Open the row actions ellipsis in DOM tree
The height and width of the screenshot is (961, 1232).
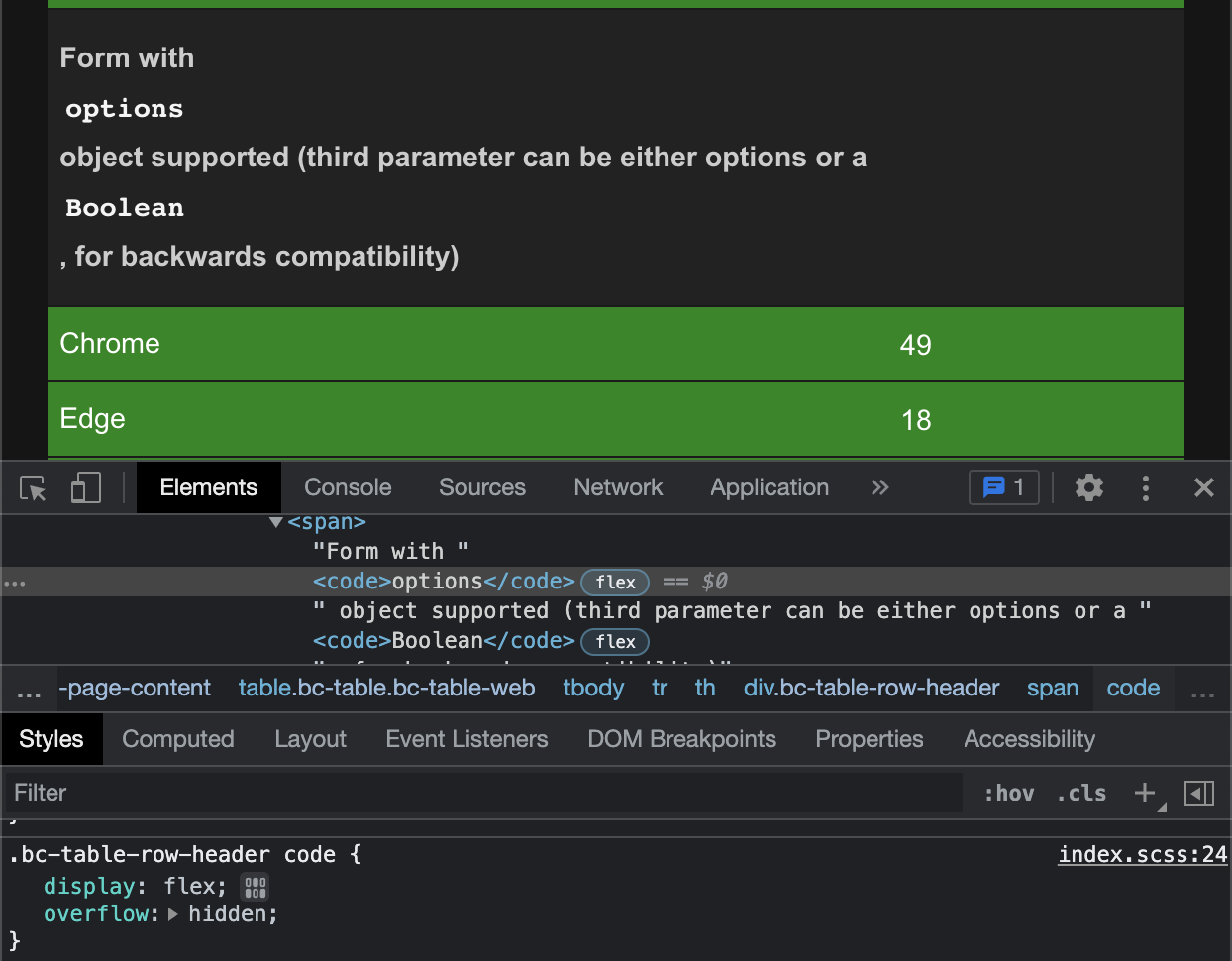pos(15,583)
